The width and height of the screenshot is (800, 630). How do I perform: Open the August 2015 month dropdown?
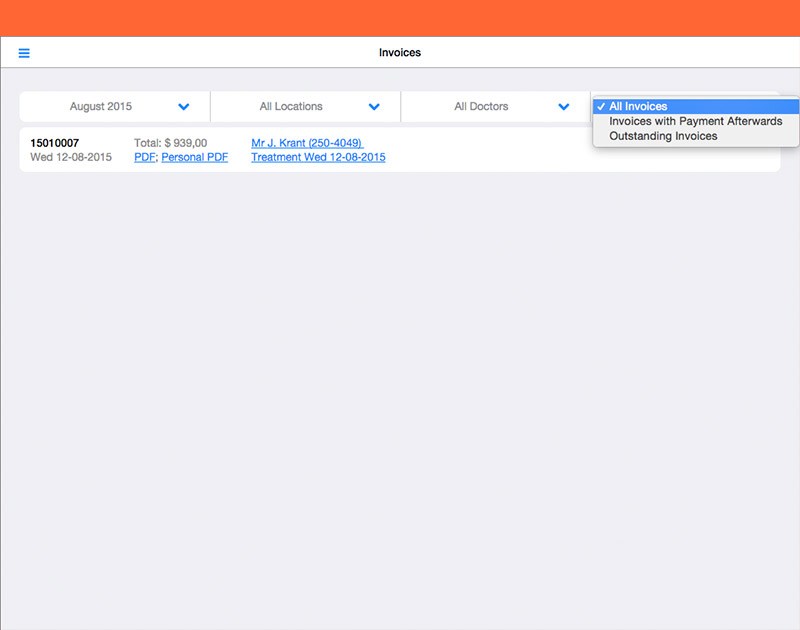(x=115, y=107)
